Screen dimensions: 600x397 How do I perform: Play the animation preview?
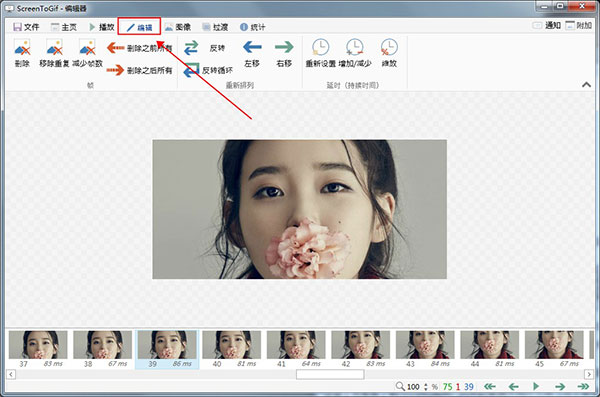[536, 387]
